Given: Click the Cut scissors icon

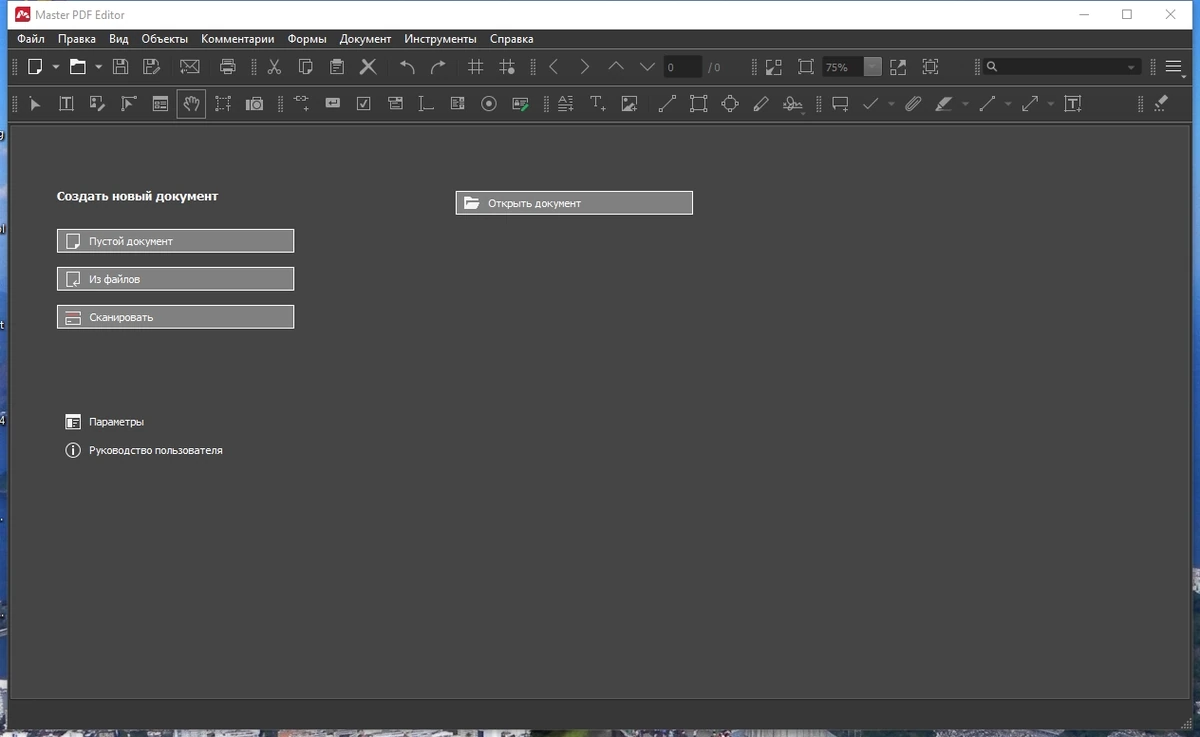Looking at the screenshot, I should (274, 67).
